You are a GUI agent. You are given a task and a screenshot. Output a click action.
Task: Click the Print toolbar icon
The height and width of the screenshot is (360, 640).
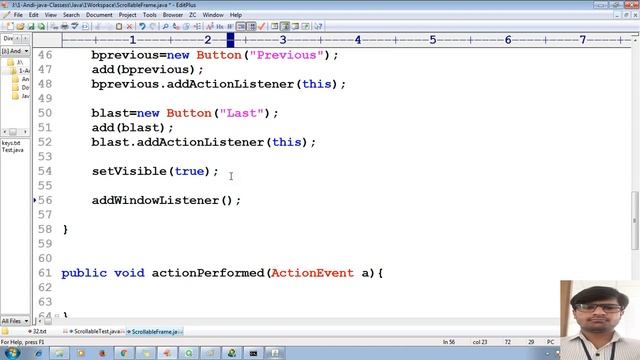64,27
